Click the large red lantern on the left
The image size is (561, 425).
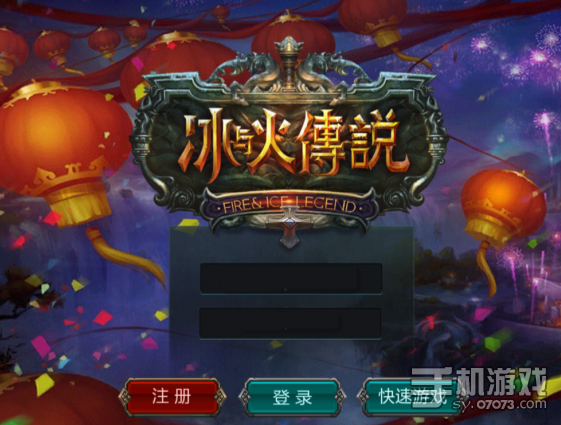point(64,150)
